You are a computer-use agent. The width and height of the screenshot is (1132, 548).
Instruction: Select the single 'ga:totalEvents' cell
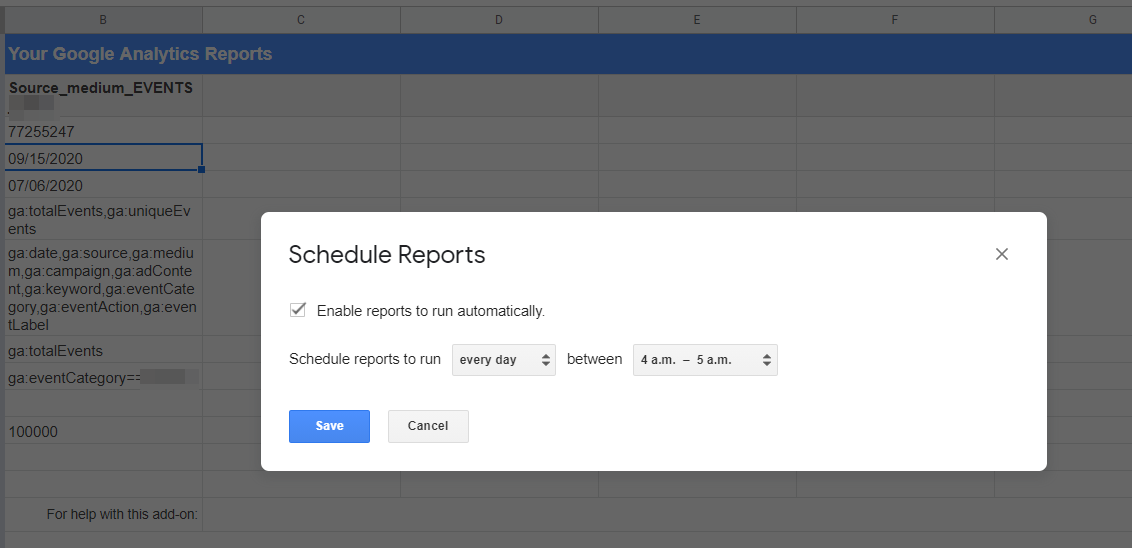click(x=103, y=349)
